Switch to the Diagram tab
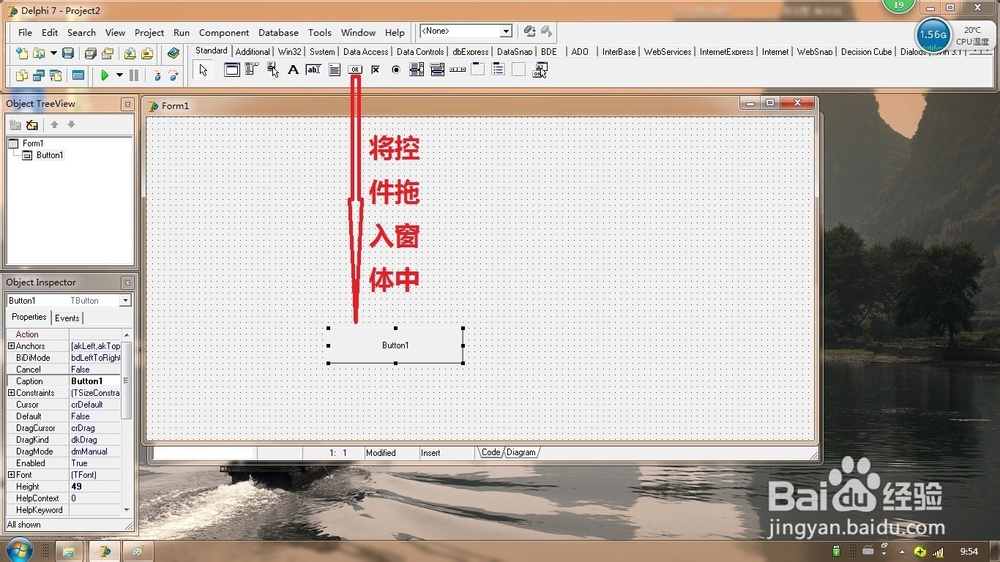Screen dimensions: 1000x562 [522, 452]
